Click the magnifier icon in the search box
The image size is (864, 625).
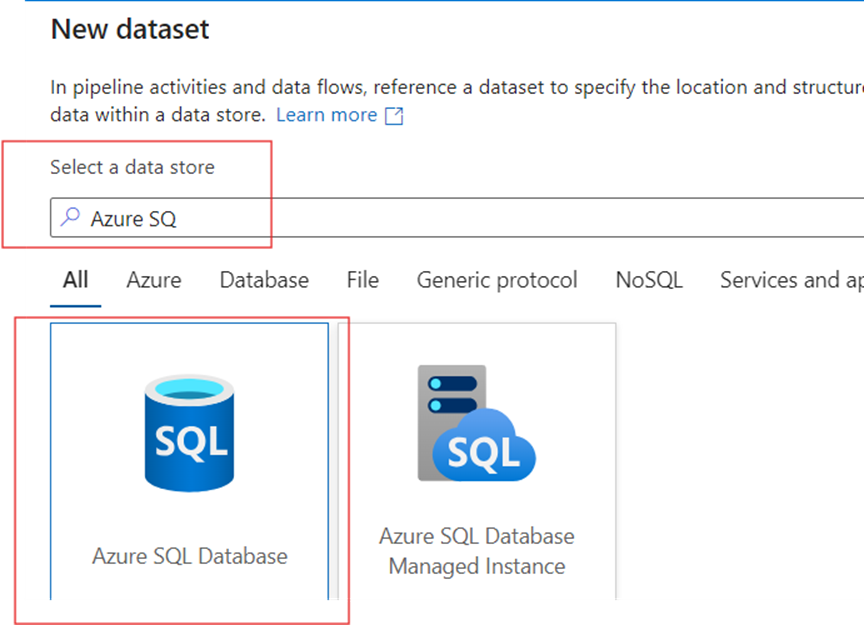click(70, 217)
